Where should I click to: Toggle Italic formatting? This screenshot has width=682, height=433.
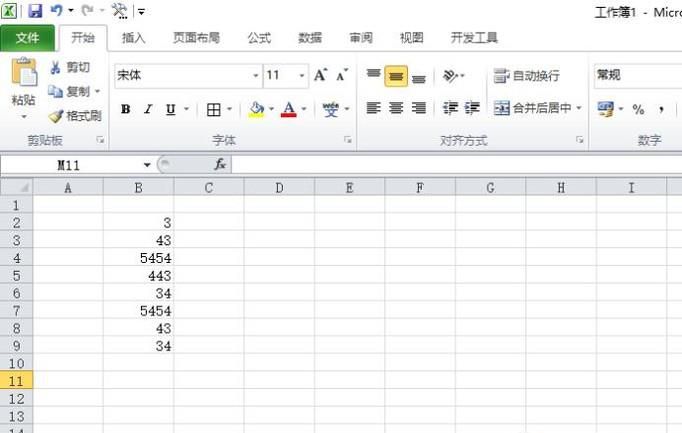[148, 109]
